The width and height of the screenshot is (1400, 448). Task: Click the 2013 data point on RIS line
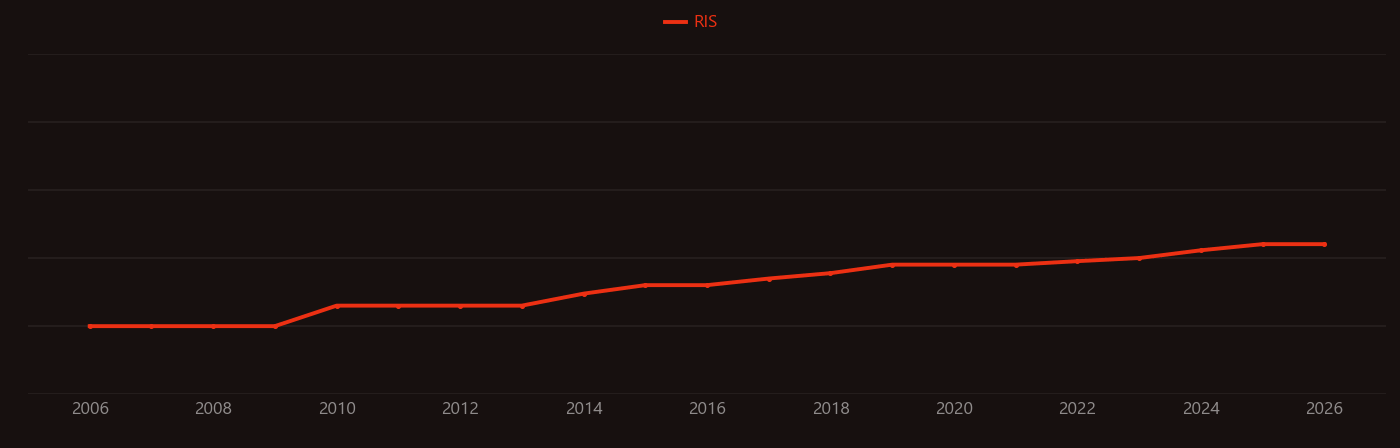pyautogui.click(x=522, y=306)
